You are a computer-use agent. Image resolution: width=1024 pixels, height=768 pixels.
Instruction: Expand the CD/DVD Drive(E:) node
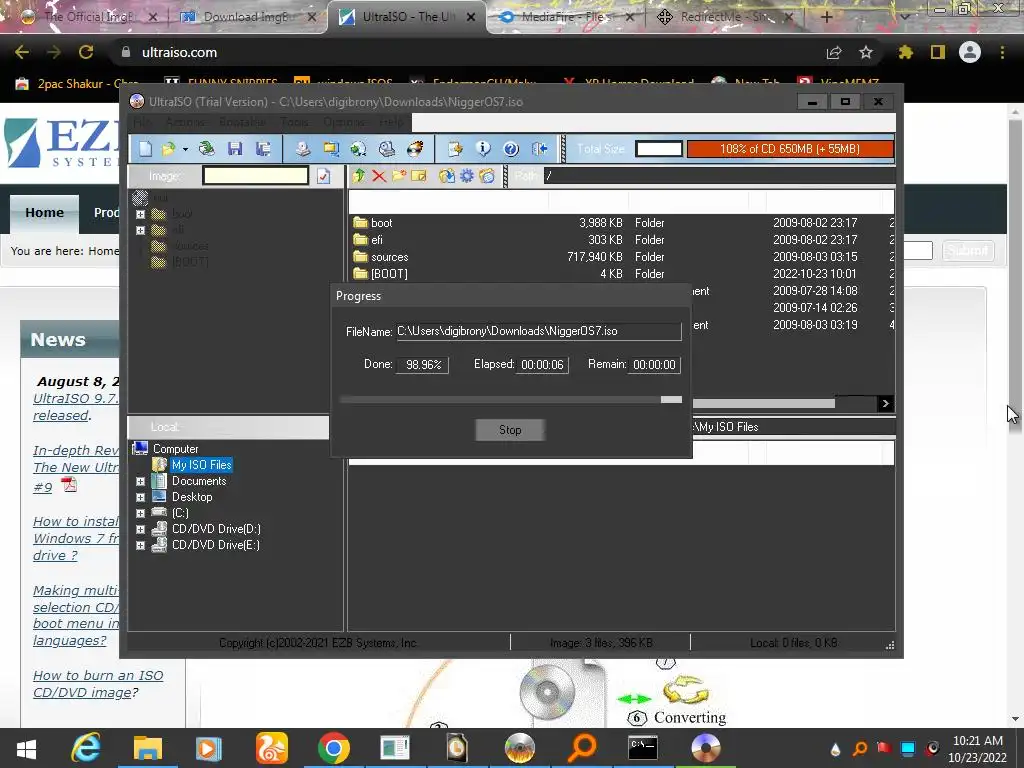click(x=140, y=545)
